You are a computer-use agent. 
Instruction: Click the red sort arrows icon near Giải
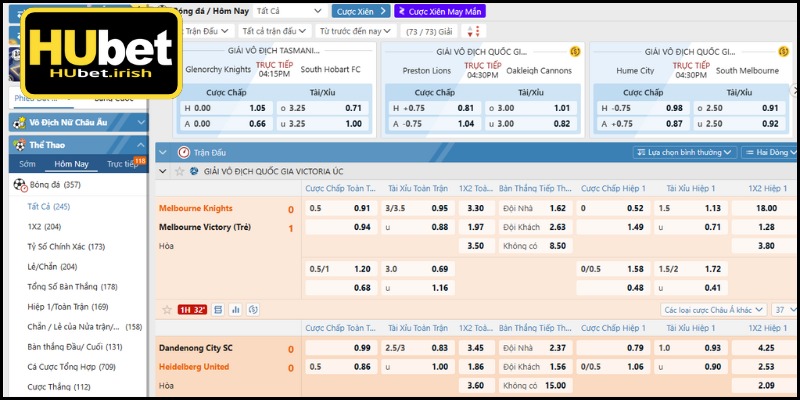473,31
